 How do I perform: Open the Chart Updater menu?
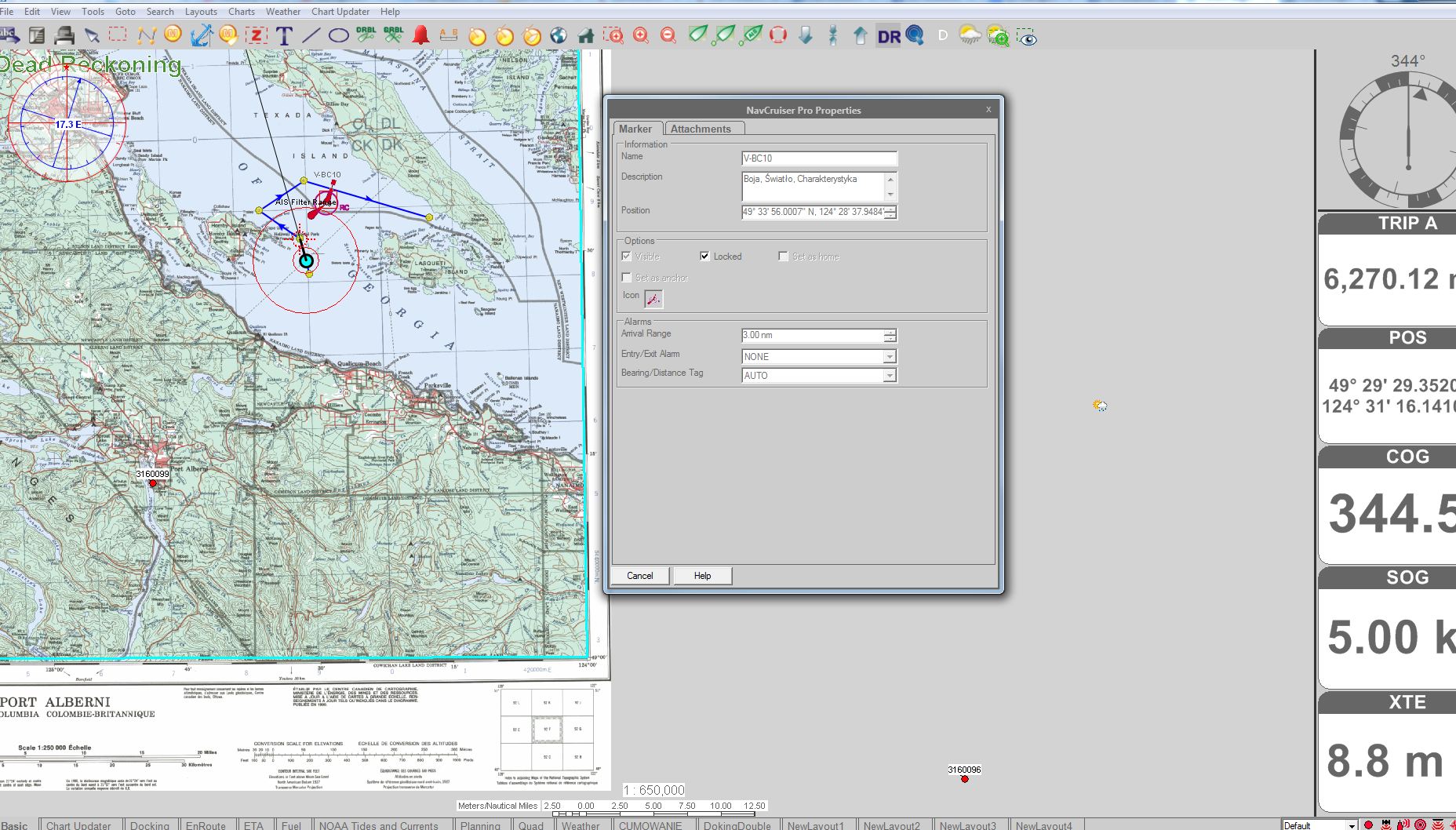pyautogui.click(x=340, y=12)
